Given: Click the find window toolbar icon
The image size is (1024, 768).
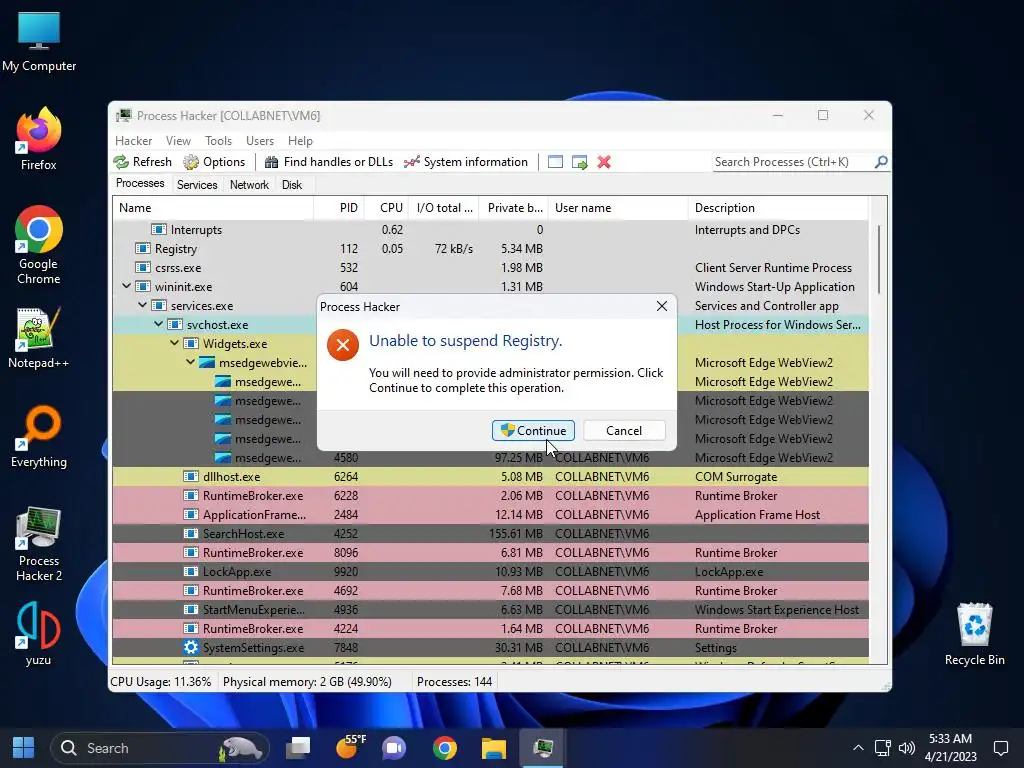Looking at the screenshot, I should pos(555,162).
